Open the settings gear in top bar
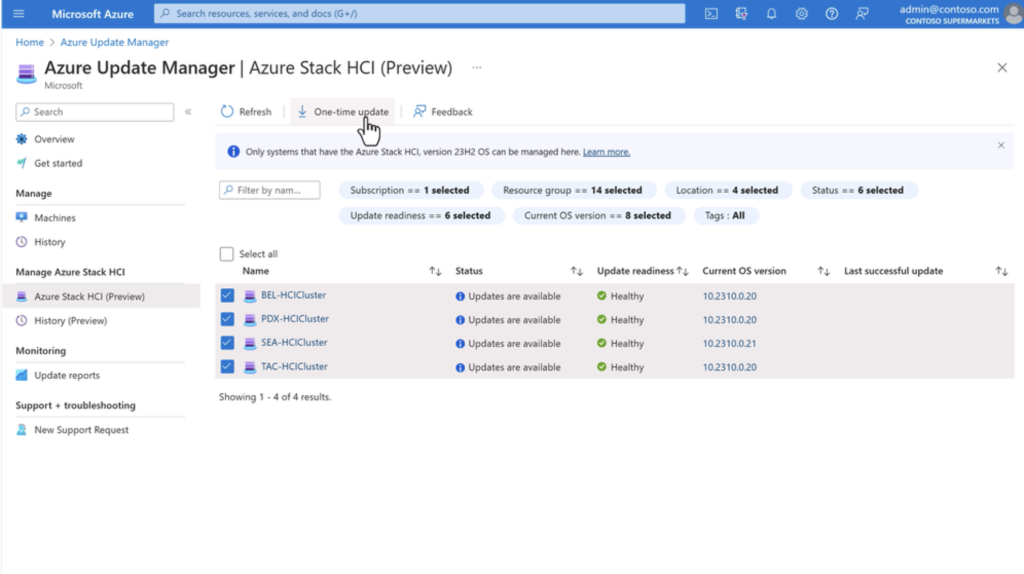 (801, 14)
